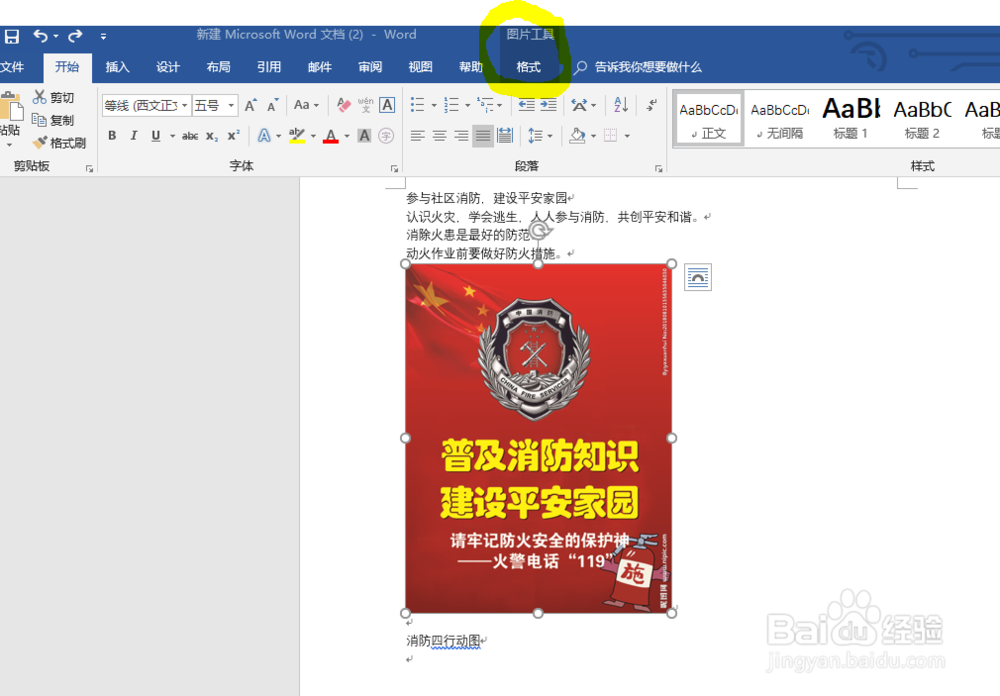This screenshot has height=696, width=1000.
Task: Select 标题 1 heading style
Action: (851, 119)
